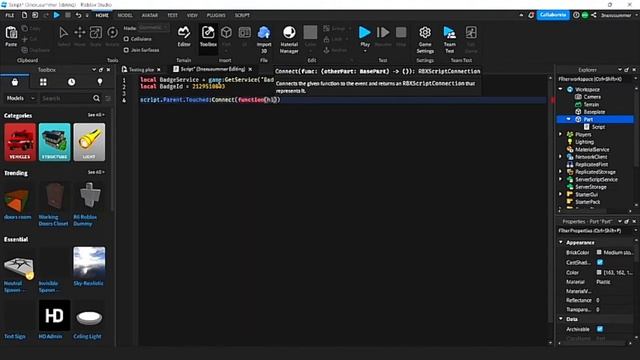The height and width of the screenshot is (360, 640).
Task: Expand the Players tree node
Action: (x=561, y=134)
